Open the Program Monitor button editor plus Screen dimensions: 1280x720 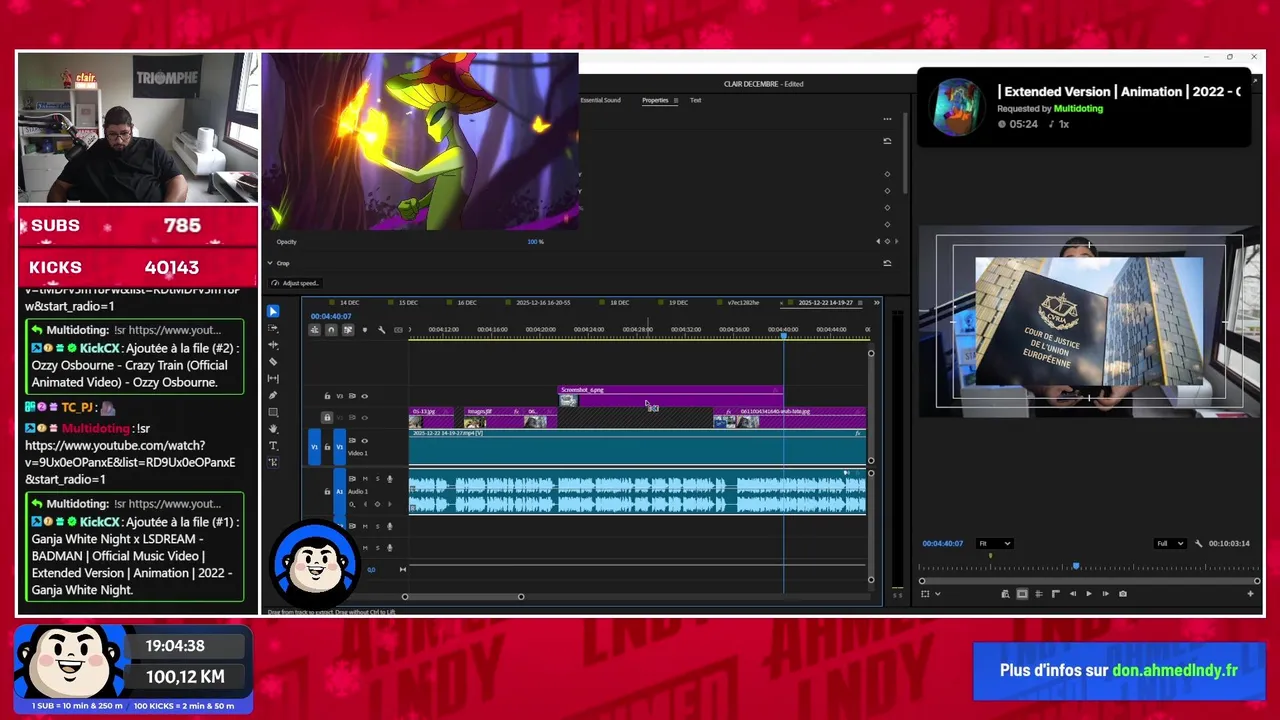point(1250,594)
